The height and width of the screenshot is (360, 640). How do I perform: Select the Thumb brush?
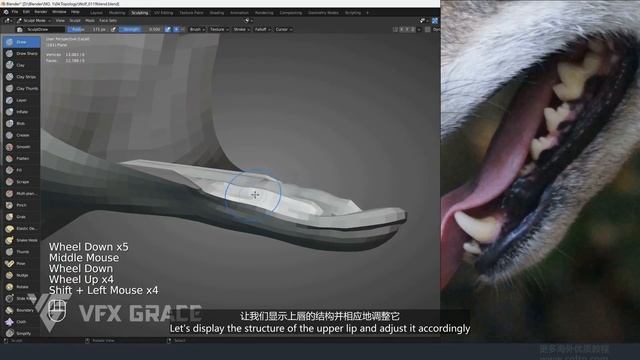point(21,252)
